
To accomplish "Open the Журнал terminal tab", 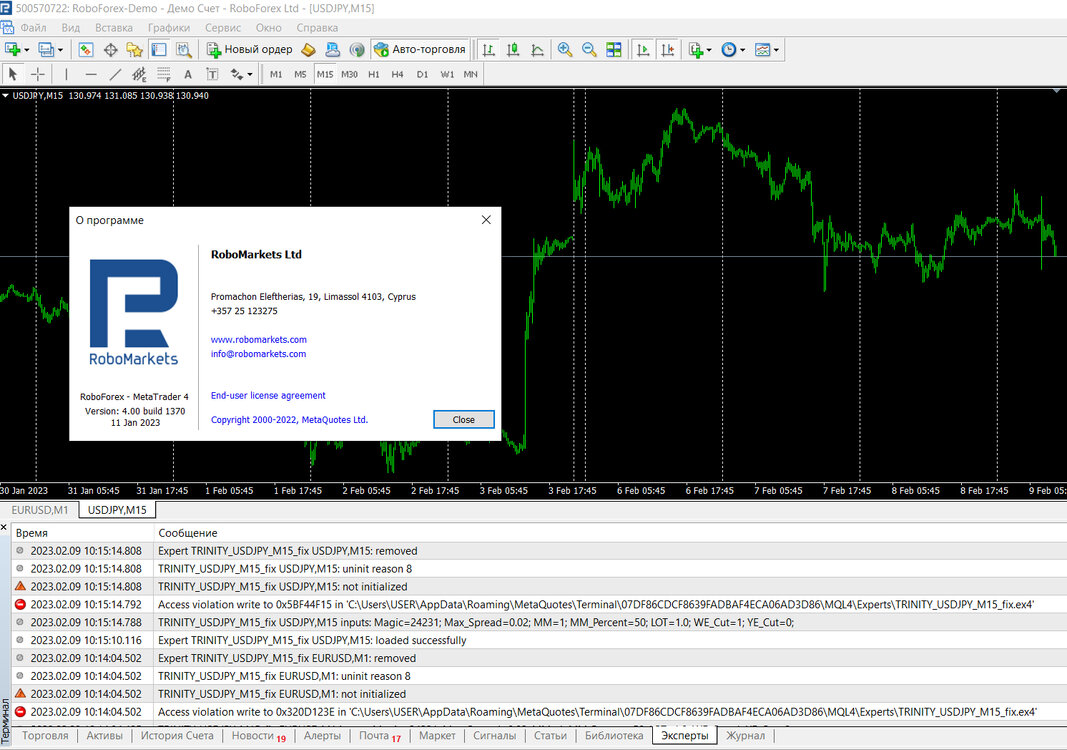I will [745, 736].
